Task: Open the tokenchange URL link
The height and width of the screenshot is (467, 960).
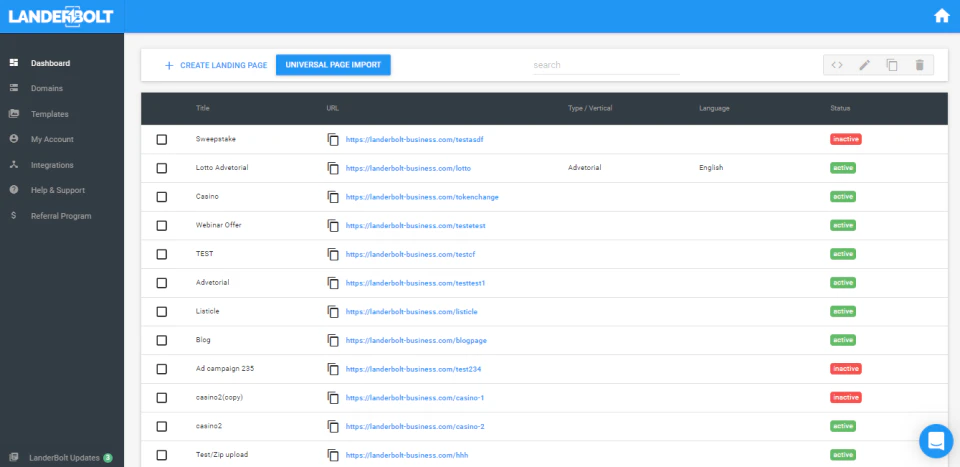Action: coord(422,197)
